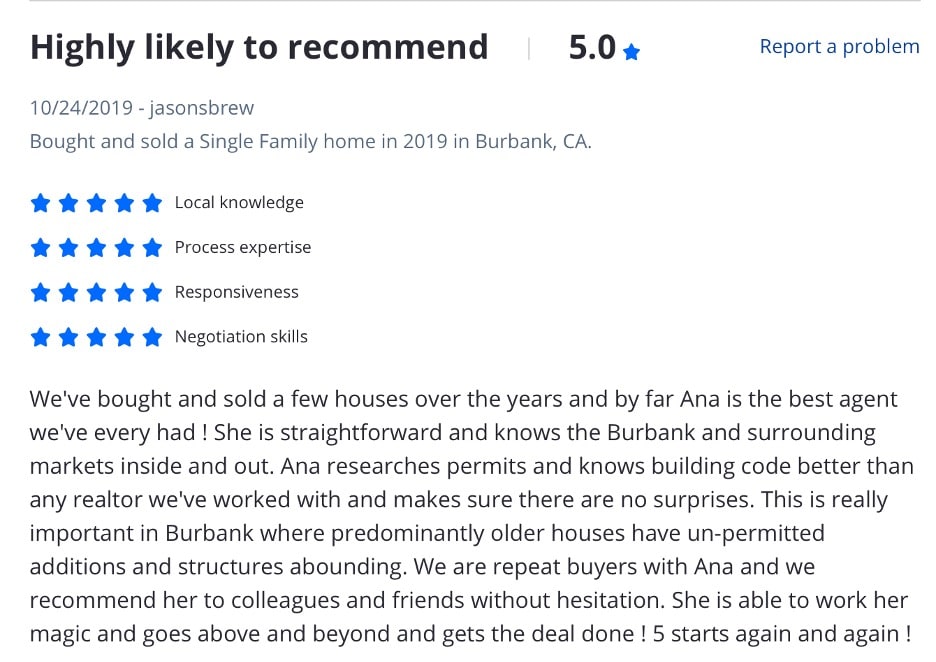Click the first star in Local knowledge row
Viewport: 936px width, 662px height.
coord(40,203)
